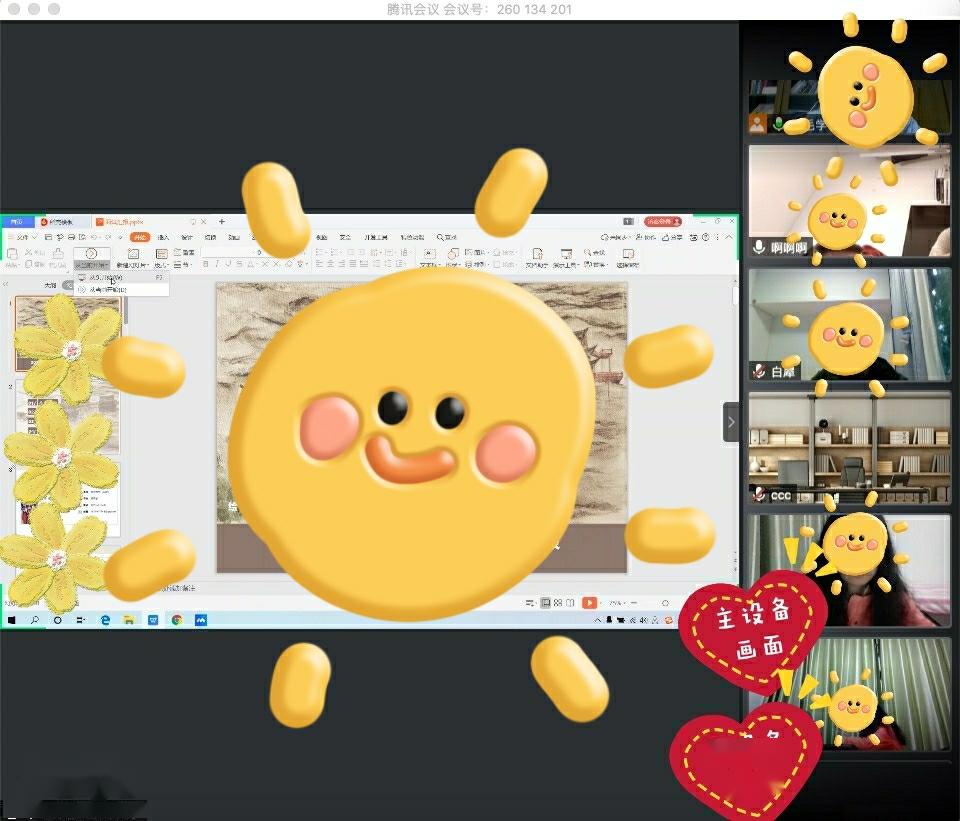Switch to normal view icon in status bar
This screenshot has height=821, width=960.
pyautogui.click(x=545, y=603)
